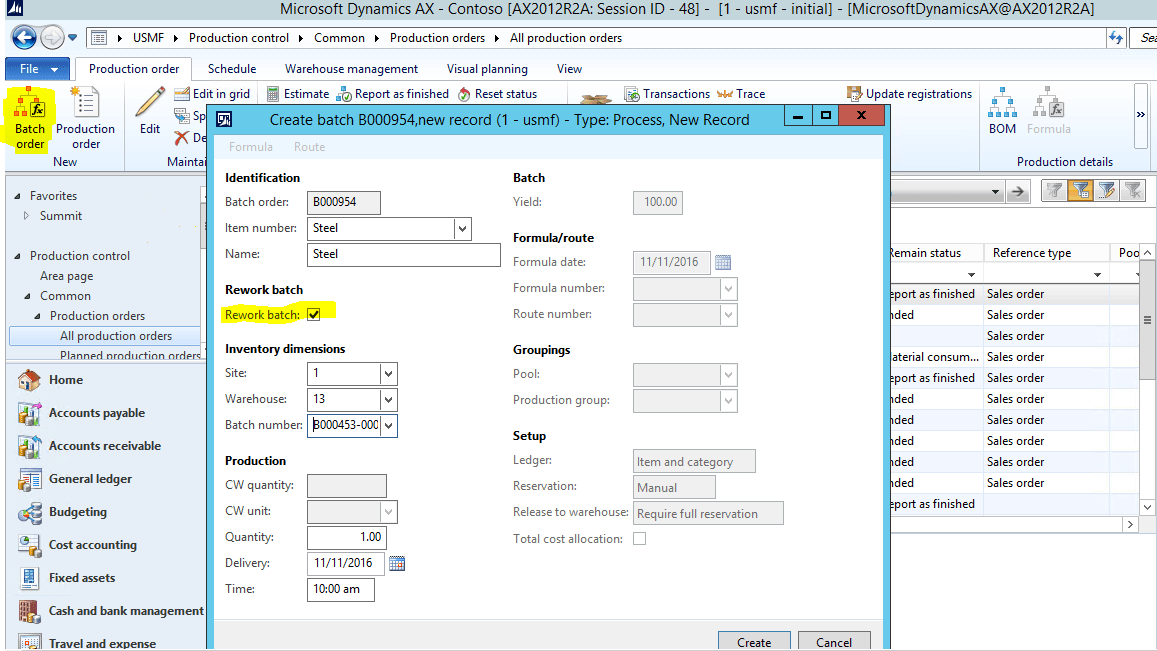Switch to Warehouse management tab
The image size is (1157, 651).
[351, 69]
